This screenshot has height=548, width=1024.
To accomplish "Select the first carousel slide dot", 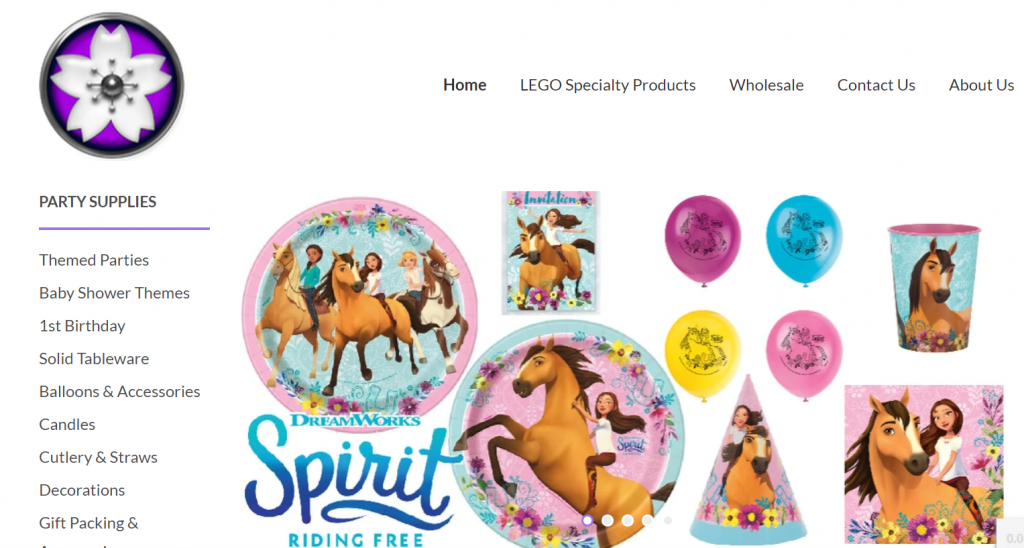I will coord(587,521).
